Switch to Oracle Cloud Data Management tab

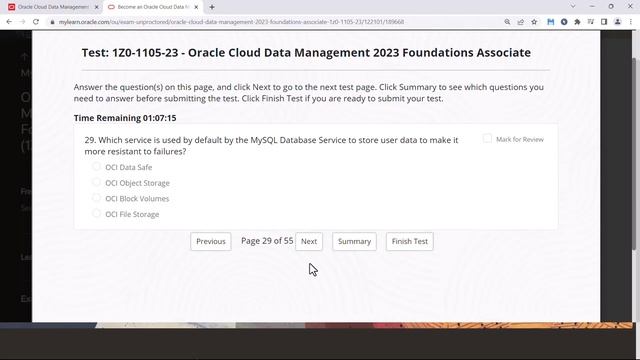(x=53, y=7)
